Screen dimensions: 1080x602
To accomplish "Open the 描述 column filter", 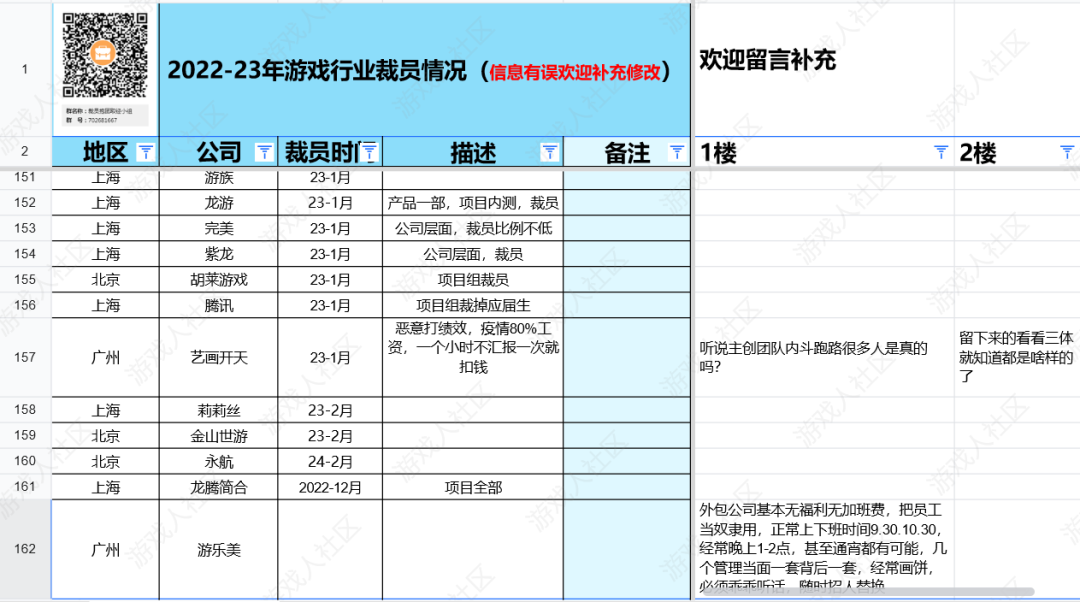I will pyautogui.click(x=549, y=152).
